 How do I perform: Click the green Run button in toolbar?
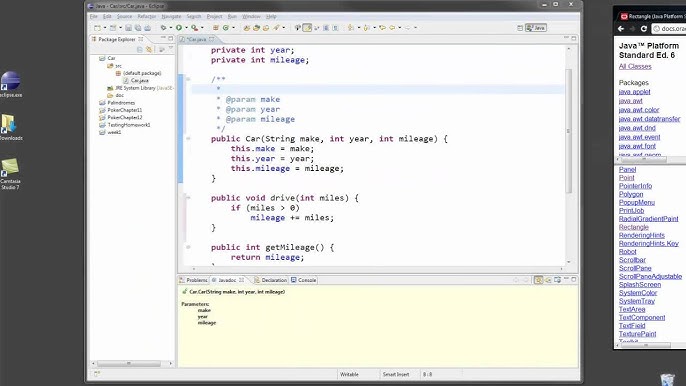point(179,28)
